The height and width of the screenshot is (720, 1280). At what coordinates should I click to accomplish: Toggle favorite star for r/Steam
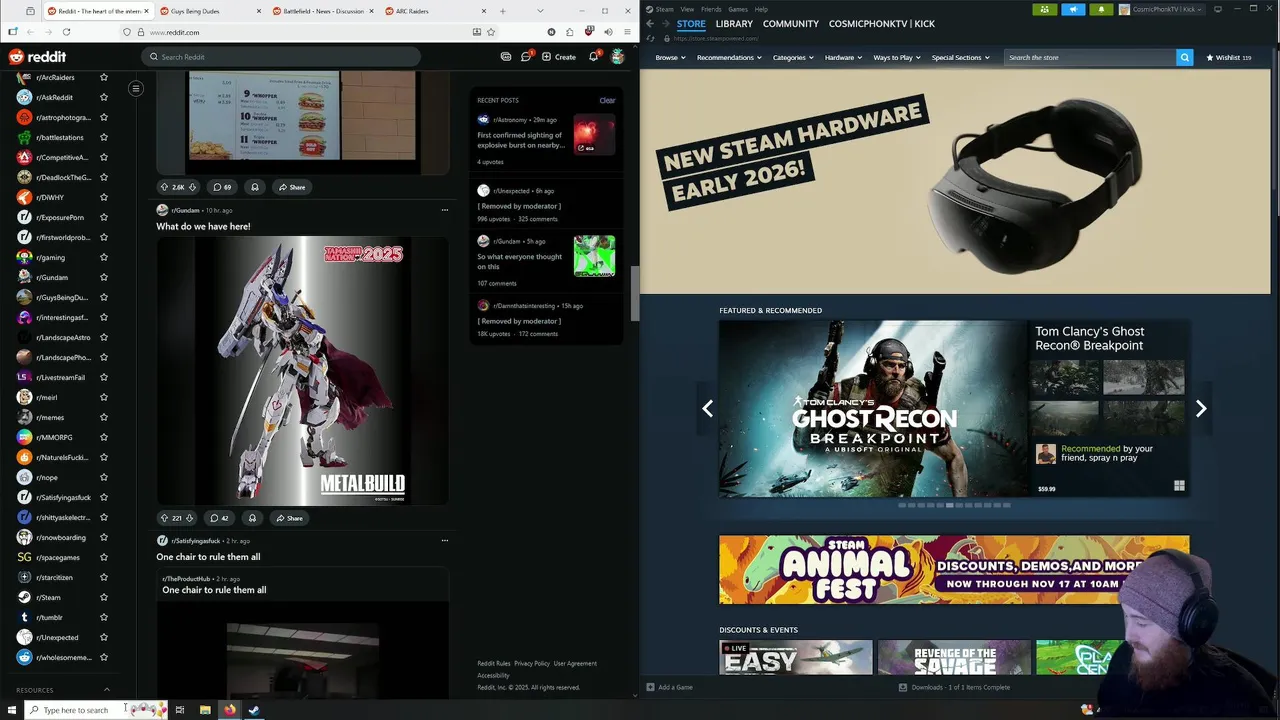[x=104, y=597]
